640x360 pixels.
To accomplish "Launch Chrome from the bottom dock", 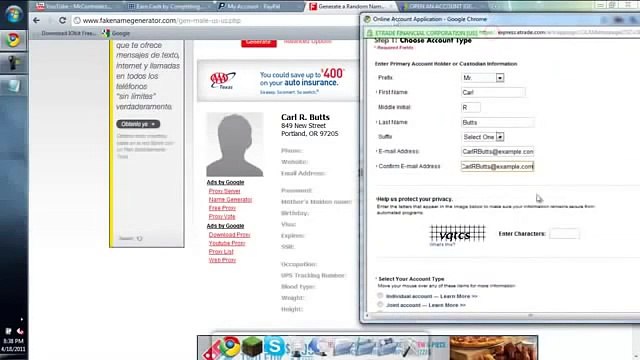I will tap(230, 347).
